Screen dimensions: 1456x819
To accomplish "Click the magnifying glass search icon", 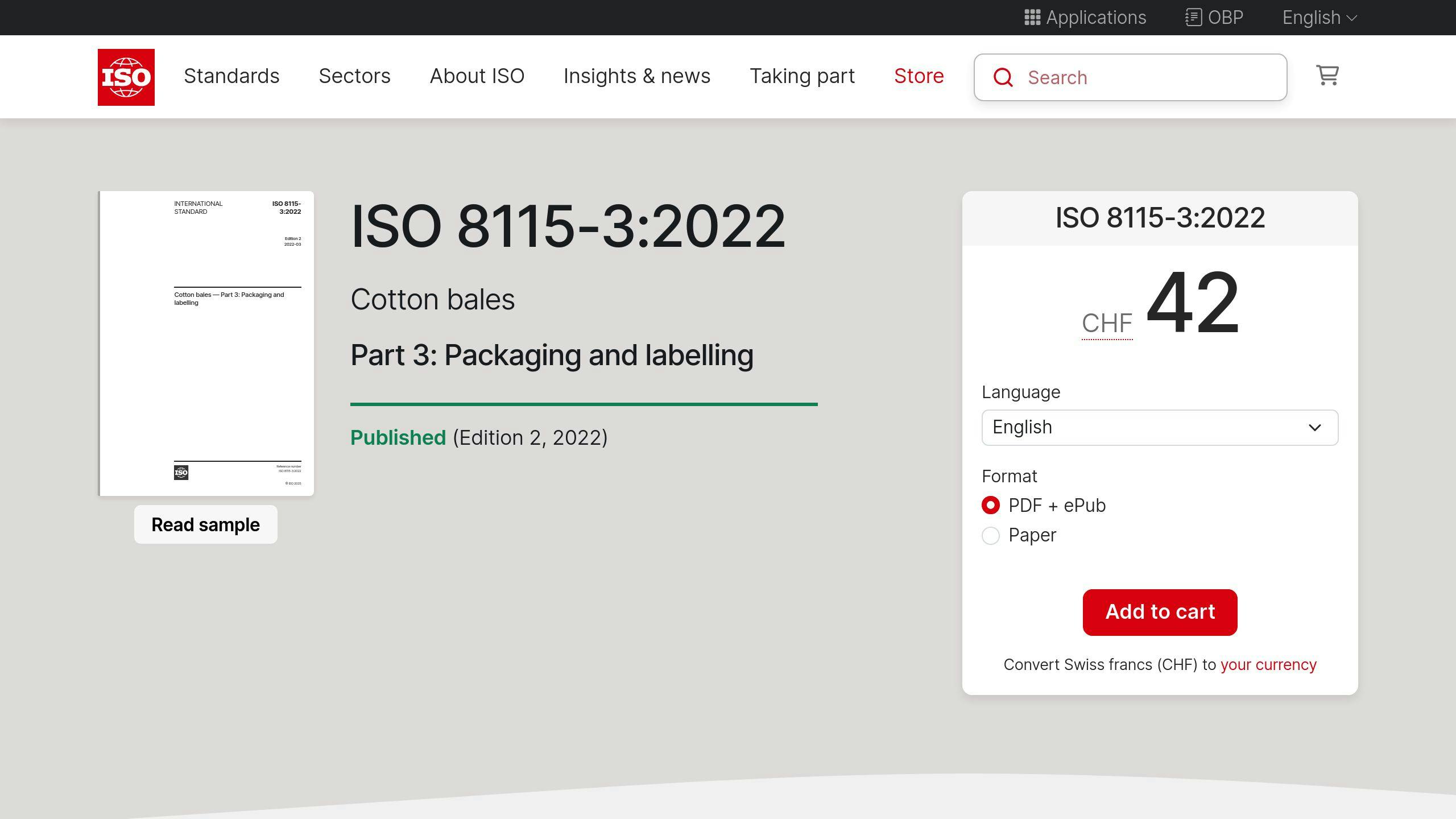I will pos(1003,77).
